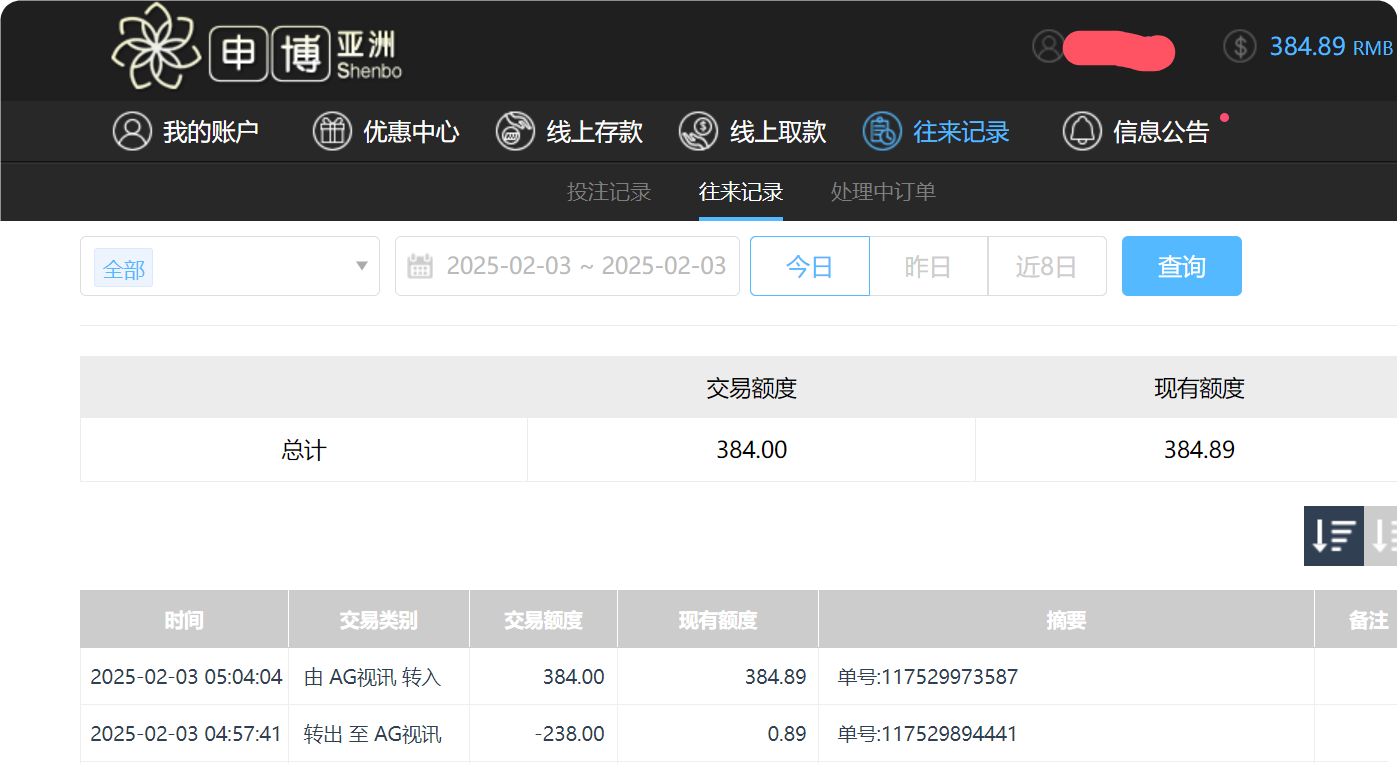Select descending sort above the records table
The width and height of the screenshot is (1397, 764).
pyautogui.click(x=1334, y=535)
